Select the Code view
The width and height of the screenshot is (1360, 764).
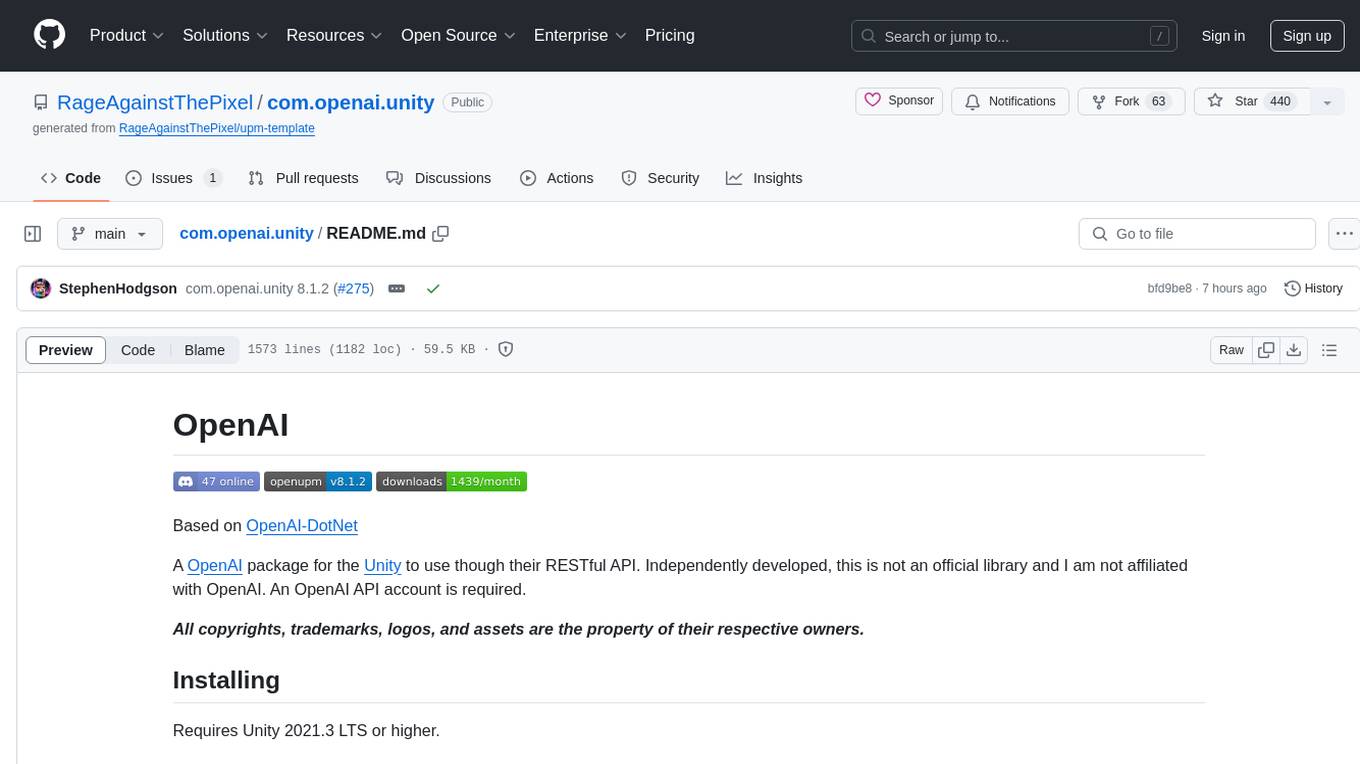click(138, 350)
